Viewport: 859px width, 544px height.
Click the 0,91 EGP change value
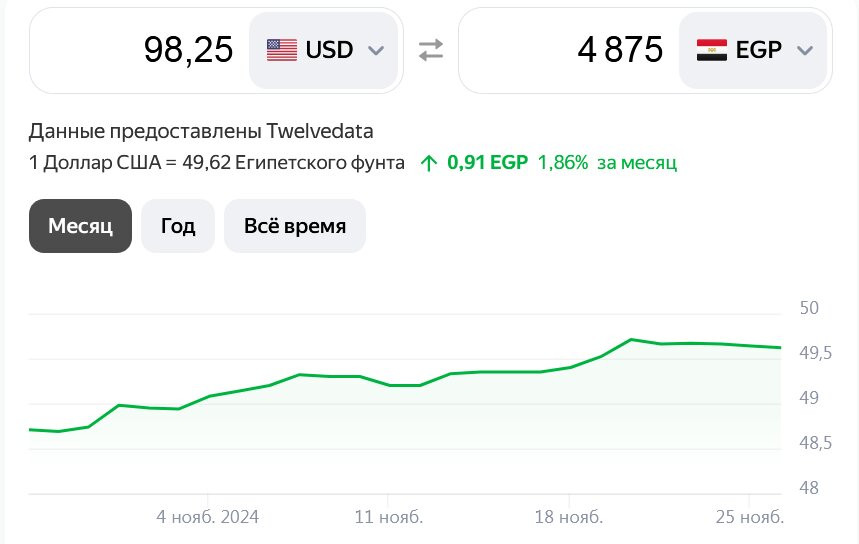(487, 163)
